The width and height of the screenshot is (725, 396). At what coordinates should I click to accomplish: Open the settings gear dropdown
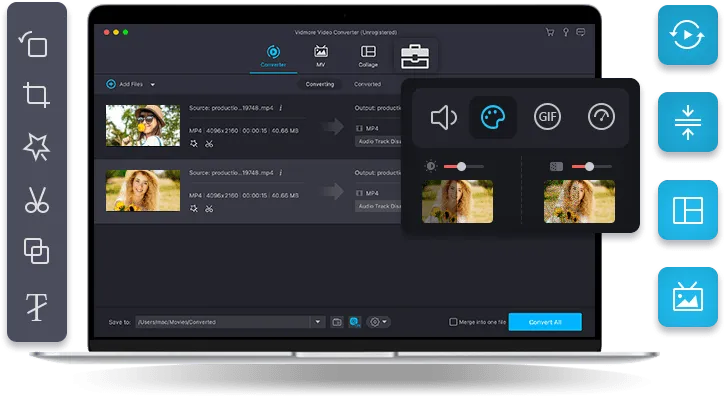point(379,322)
